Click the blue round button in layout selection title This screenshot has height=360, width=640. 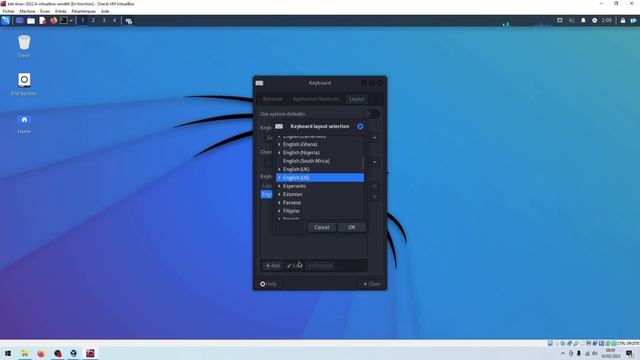[360, 127]
